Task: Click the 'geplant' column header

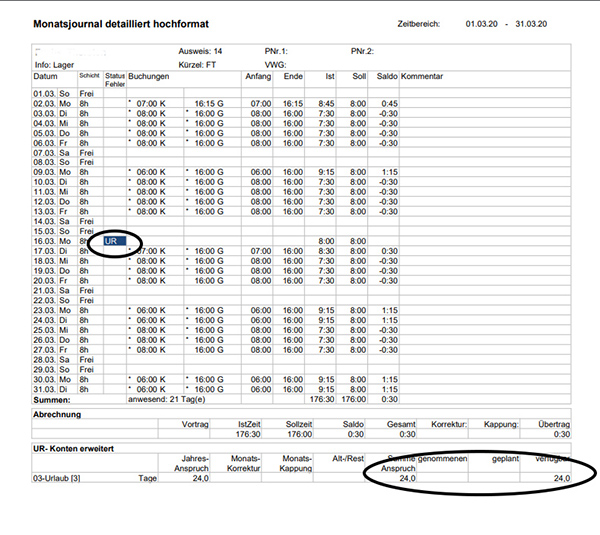Action: (x=505, y=458)
